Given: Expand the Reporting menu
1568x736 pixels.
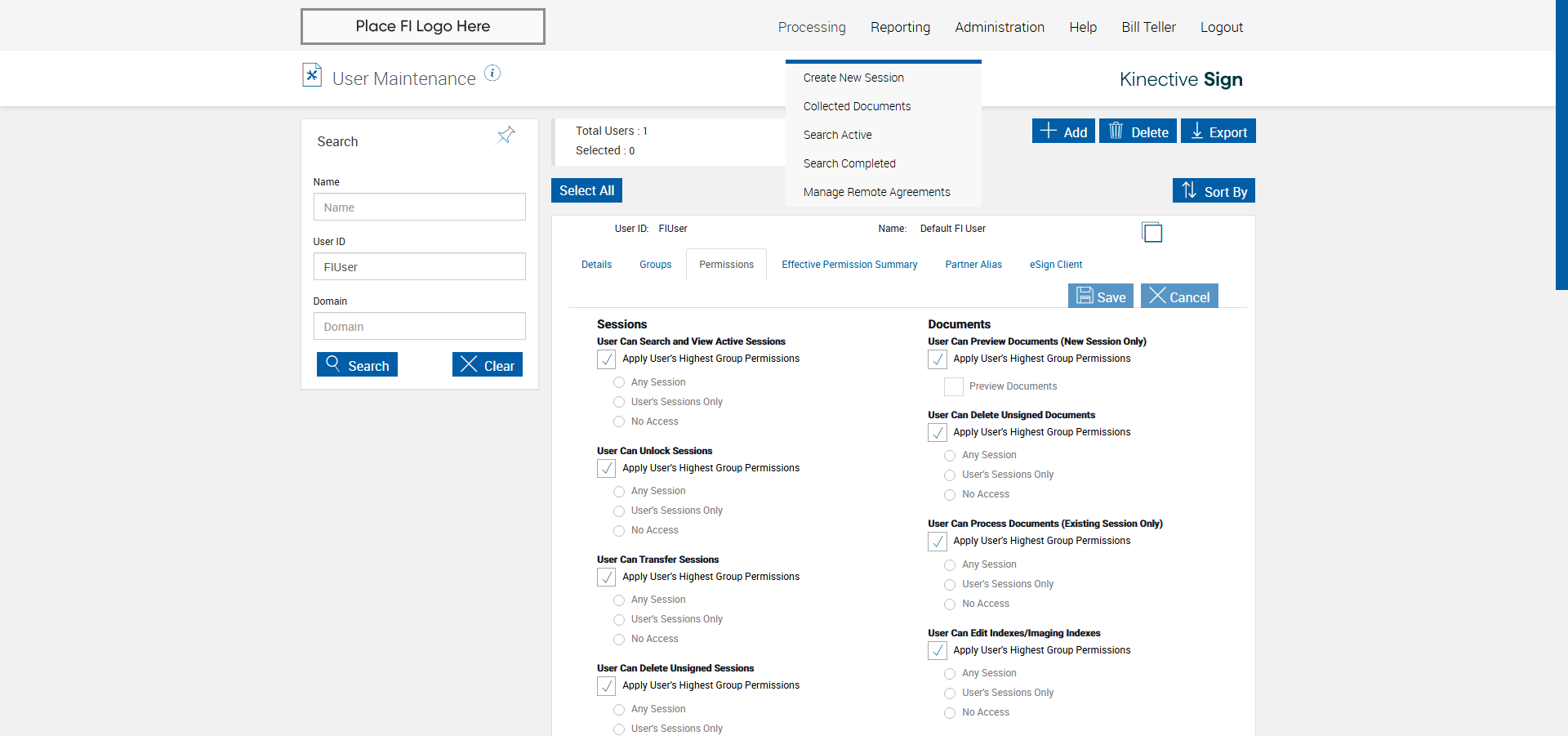Looking at the screenshot, I should click(900, 27).
